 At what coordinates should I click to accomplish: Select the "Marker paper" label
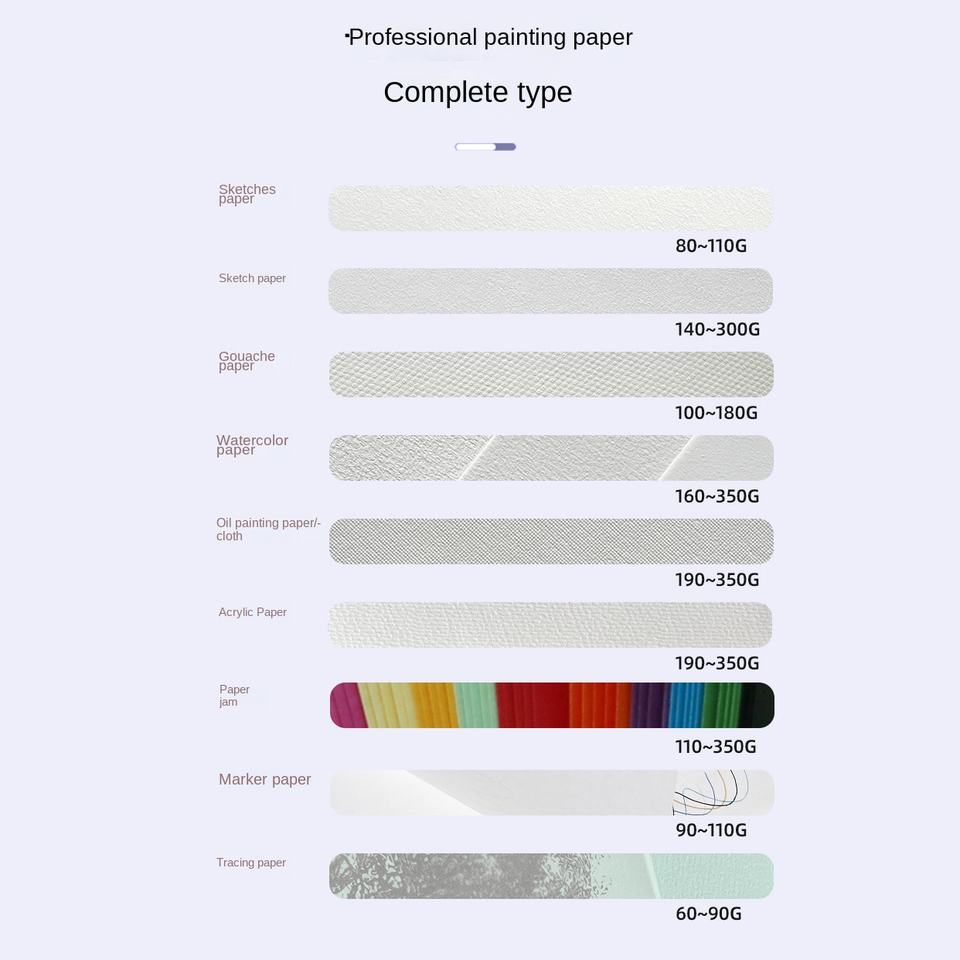click(x=265, y=779)
